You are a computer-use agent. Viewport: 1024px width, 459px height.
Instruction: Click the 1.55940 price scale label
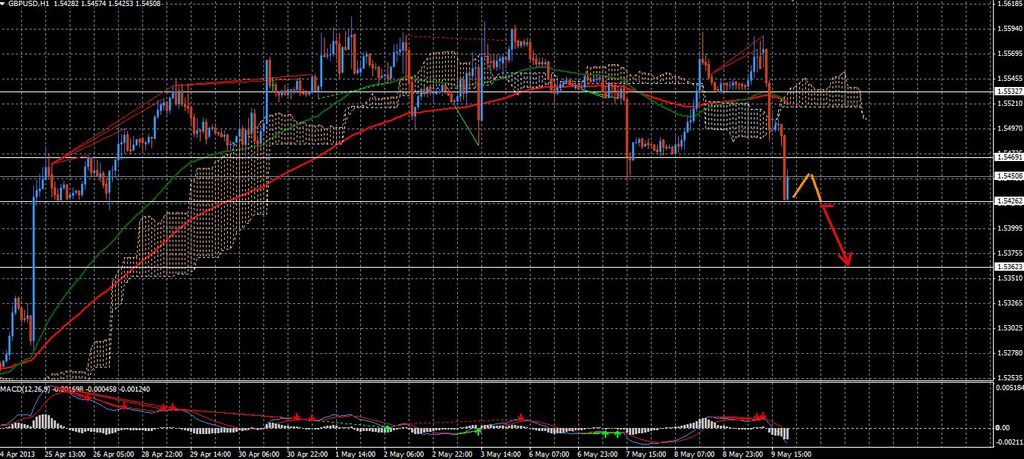point(1010,29)
